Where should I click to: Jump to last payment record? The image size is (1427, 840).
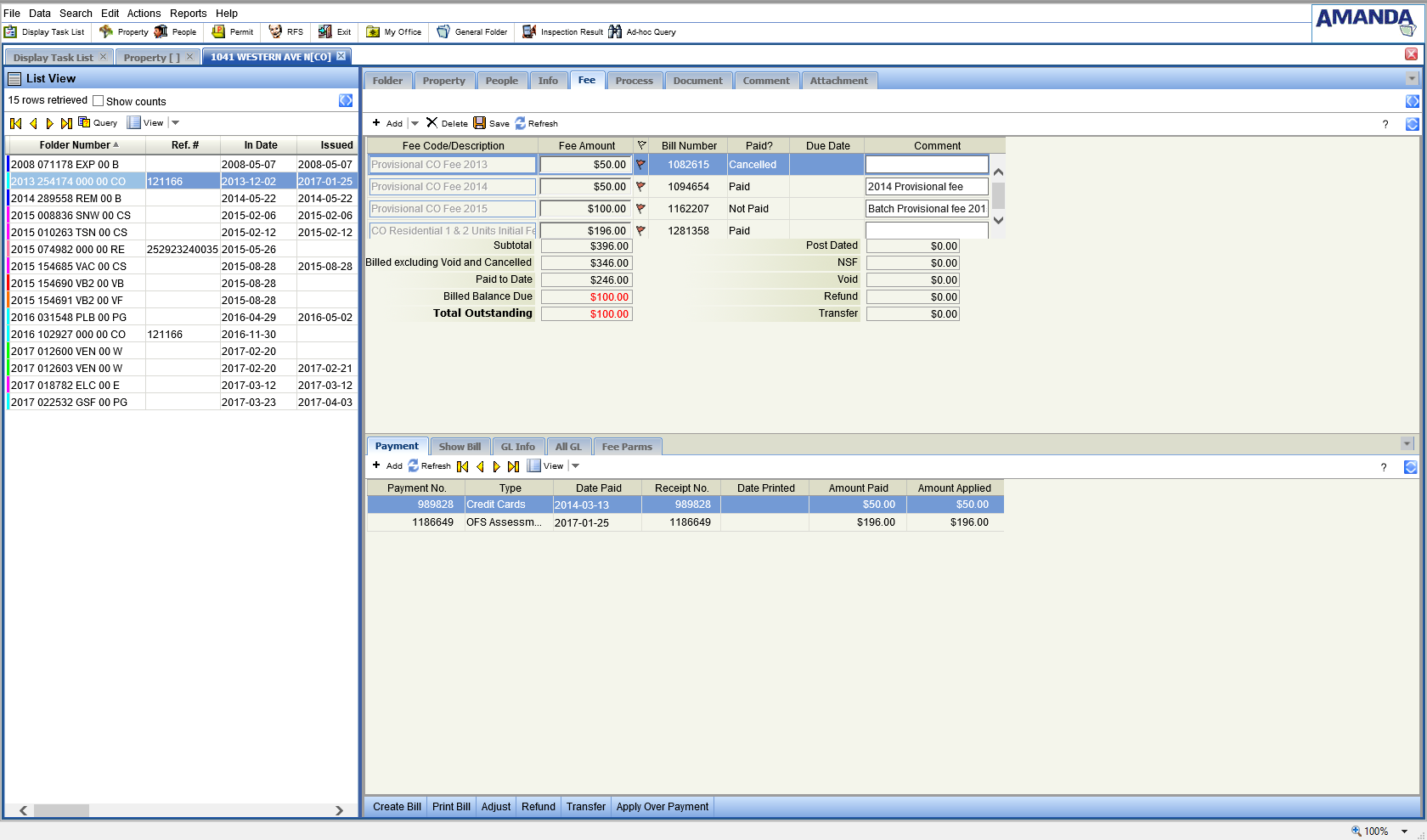click(x=513, y=466)
